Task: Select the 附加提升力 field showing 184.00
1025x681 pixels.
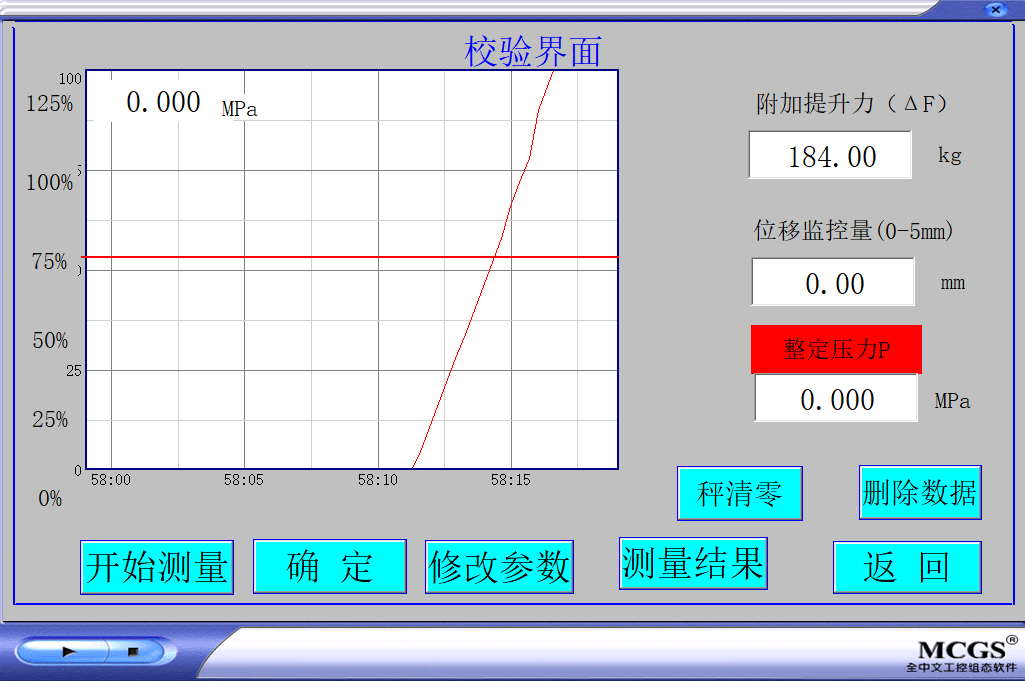Action: click(x=830, y=156)
